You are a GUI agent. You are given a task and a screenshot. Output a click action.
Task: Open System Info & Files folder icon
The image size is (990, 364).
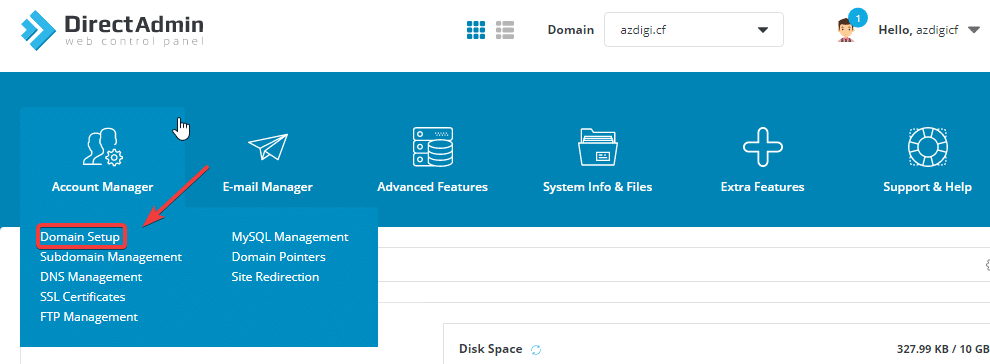coord(598,148)
